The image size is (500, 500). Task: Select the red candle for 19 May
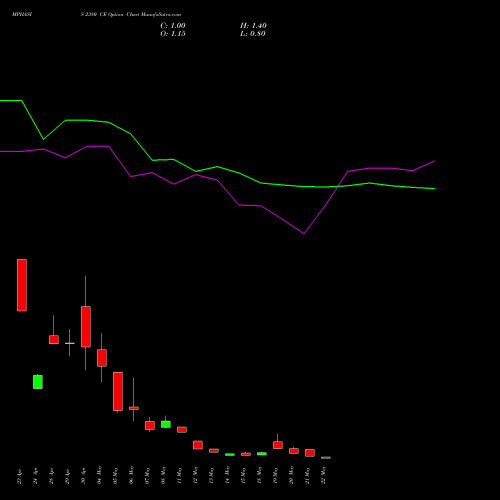(278, 445)
